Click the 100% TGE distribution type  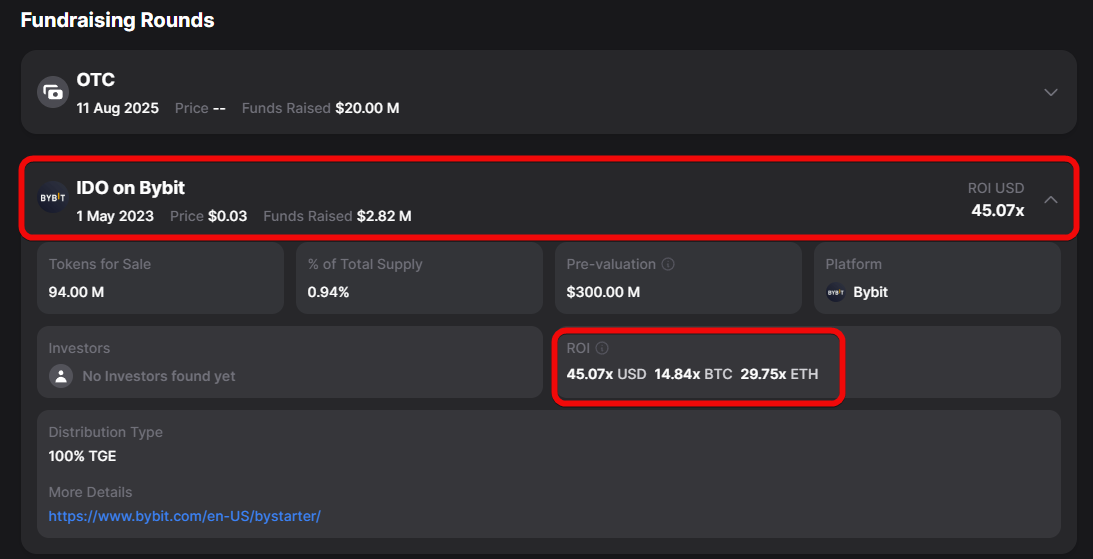(x=82, y=456)
